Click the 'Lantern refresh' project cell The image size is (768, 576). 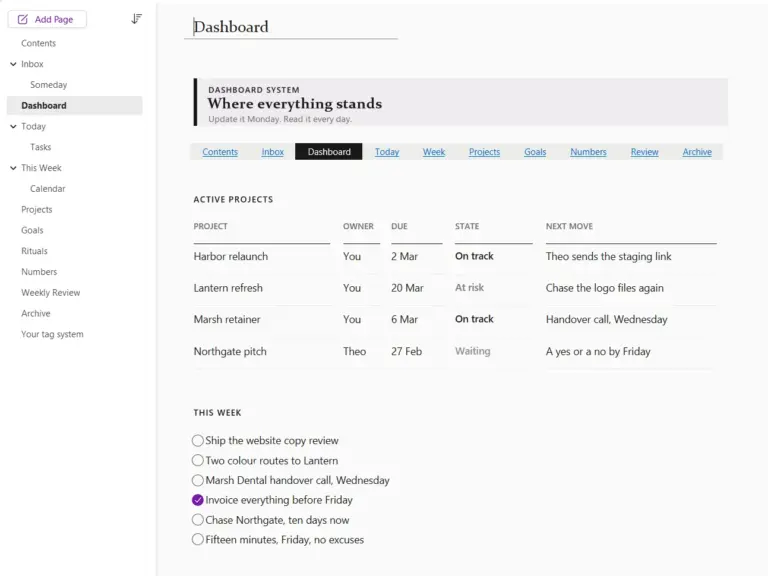228,288
